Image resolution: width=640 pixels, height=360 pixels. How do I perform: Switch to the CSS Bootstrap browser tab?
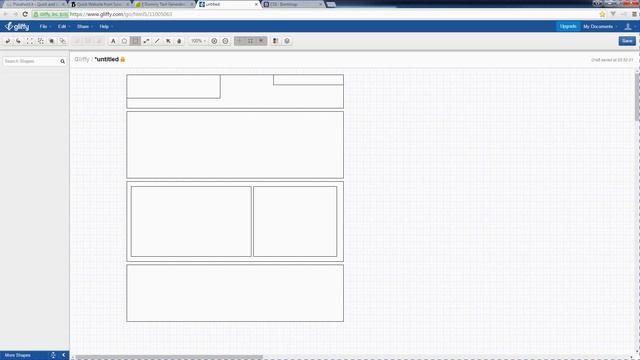point(292,4)
